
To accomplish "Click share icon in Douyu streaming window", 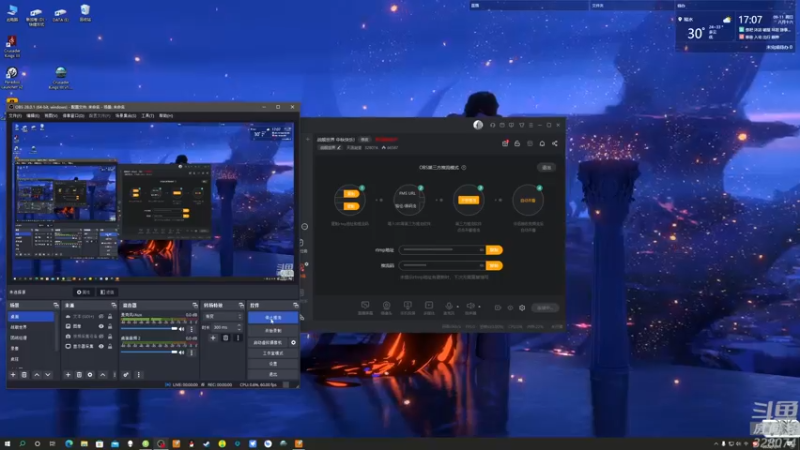I will (x=555, y=143).
